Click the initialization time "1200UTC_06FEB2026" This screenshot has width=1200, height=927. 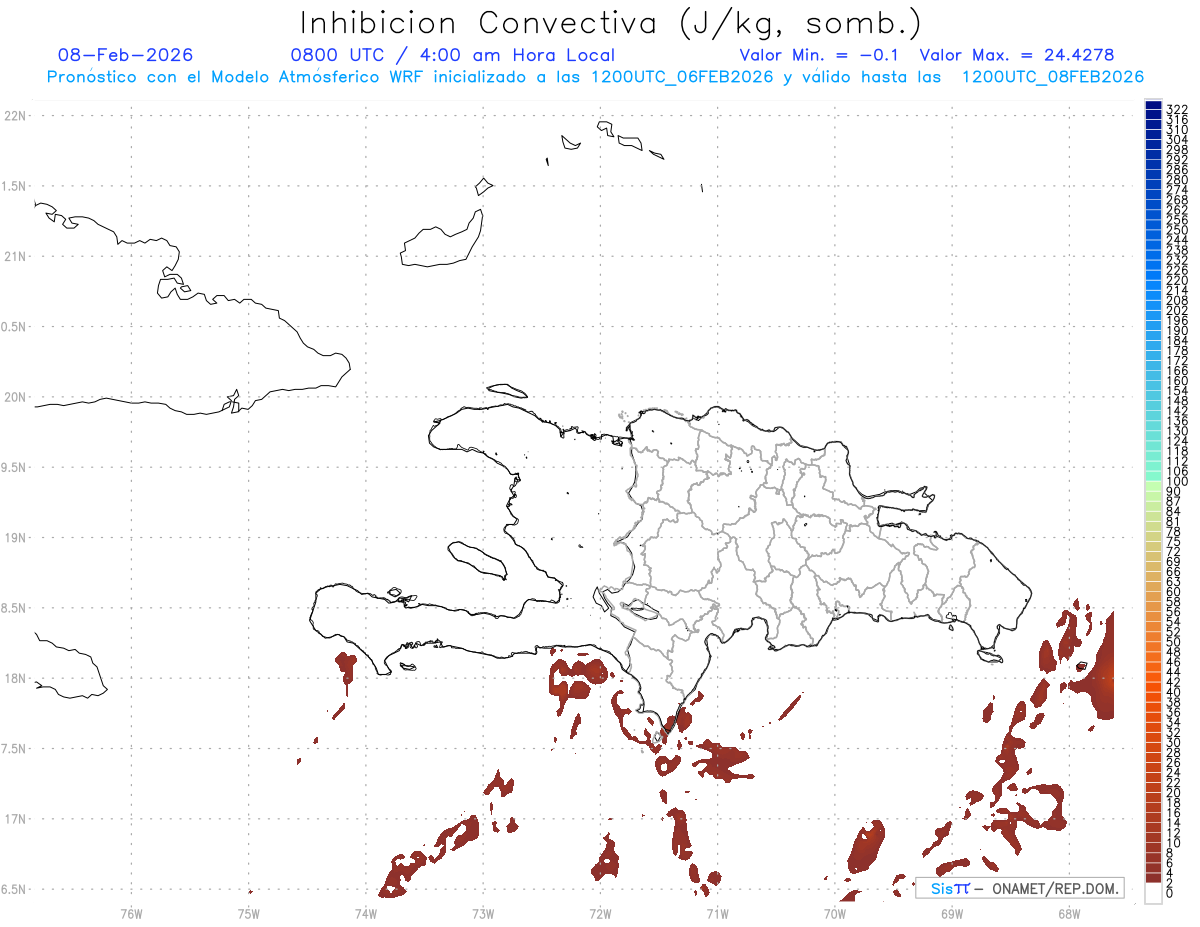click(682, 77)
